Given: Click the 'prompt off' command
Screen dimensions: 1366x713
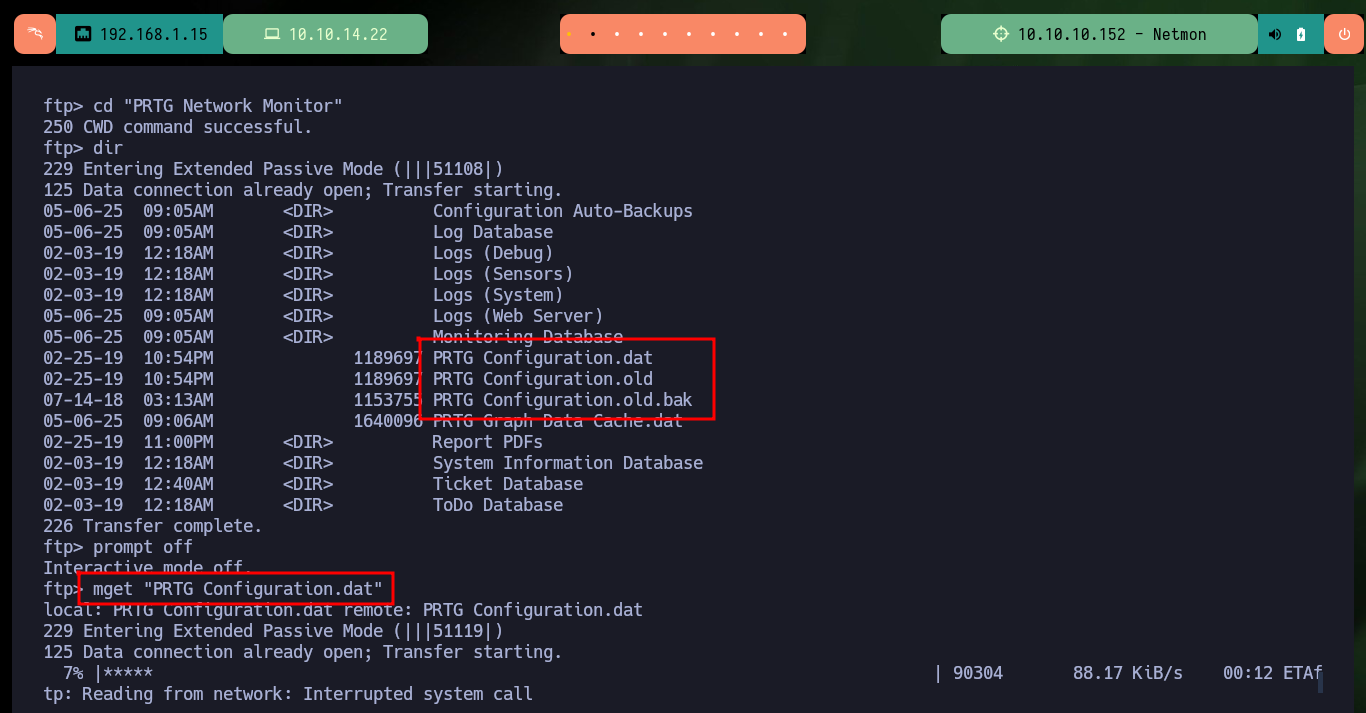Looking at the screenshot, I should click(143, 547).
